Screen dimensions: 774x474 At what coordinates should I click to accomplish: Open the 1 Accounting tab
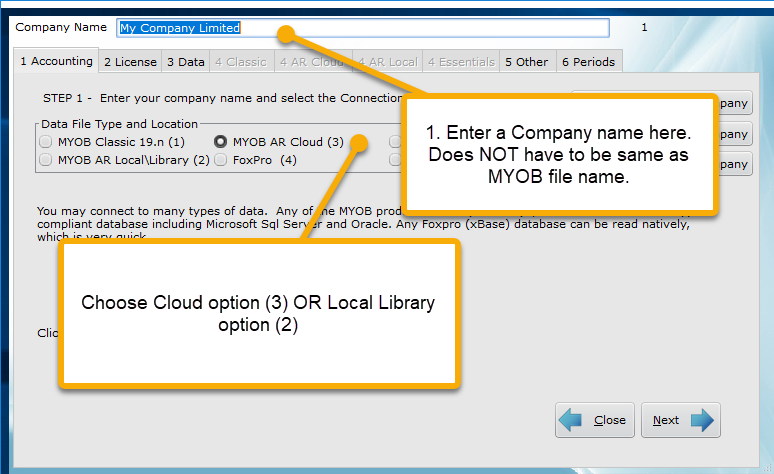[x=56, y=61]
